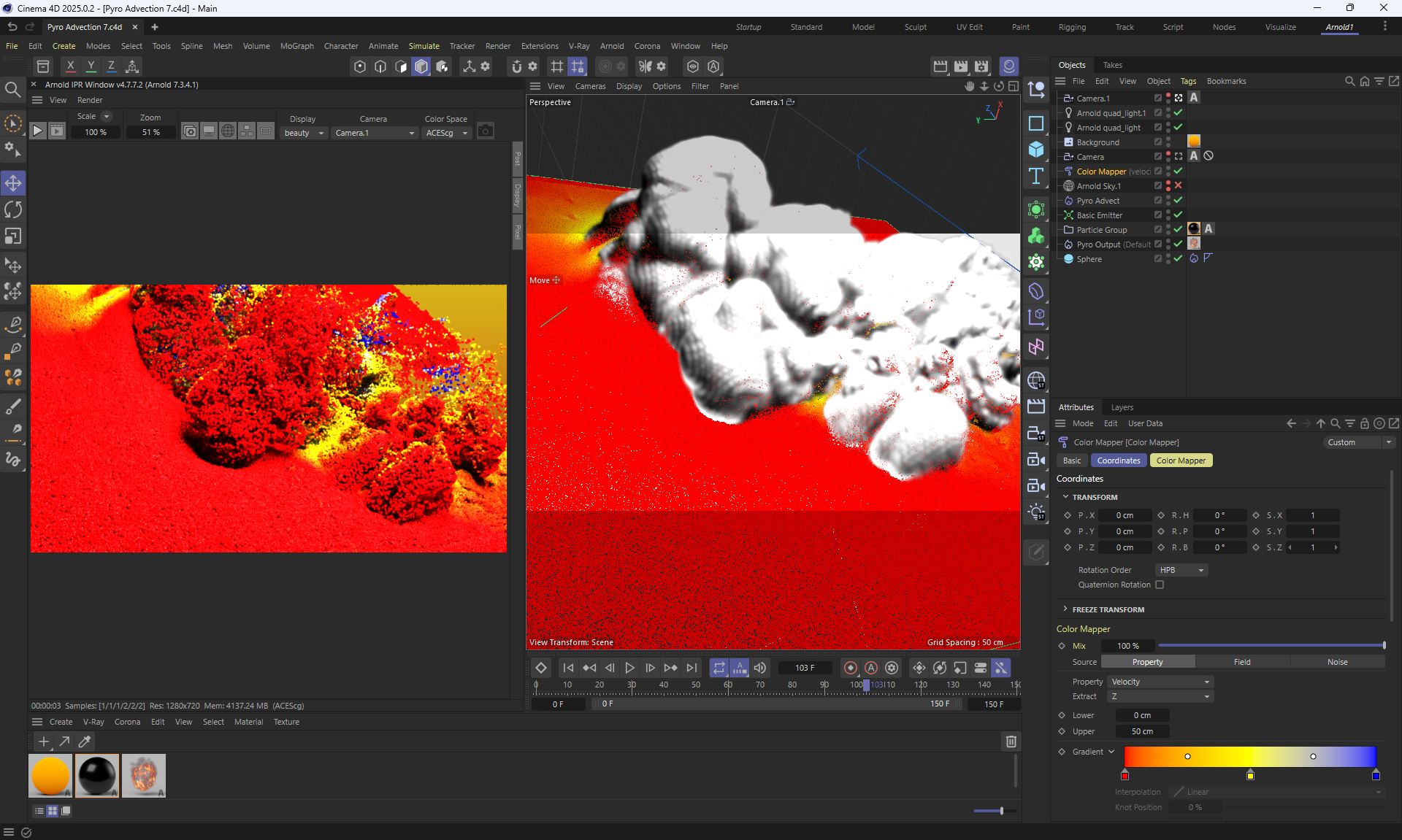The image size is (1402, 840).
Task: Open the Property dropdown set to Velocity
Action: click(x=1160, y=682)
